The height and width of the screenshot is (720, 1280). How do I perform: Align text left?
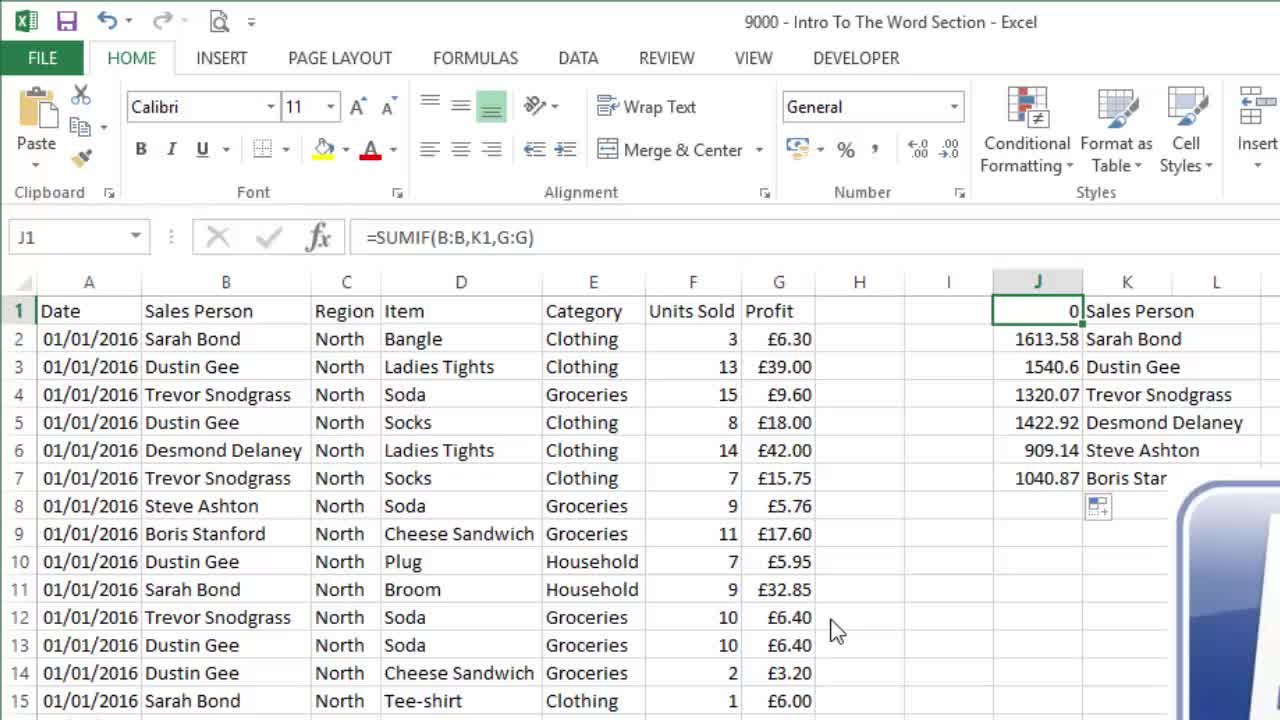(430, 149)
